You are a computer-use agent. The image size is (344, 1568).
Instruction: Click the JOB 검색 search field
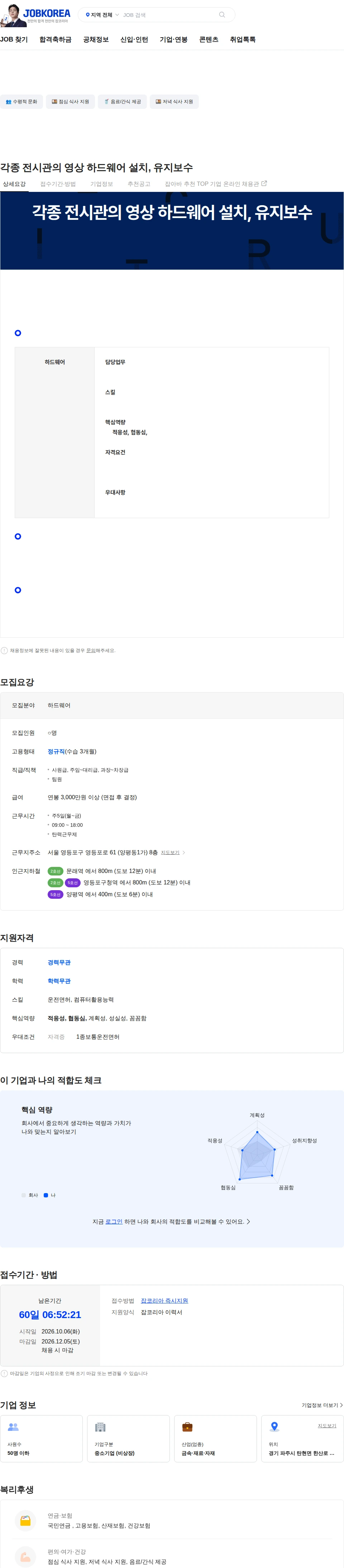[x=167, y=15]
